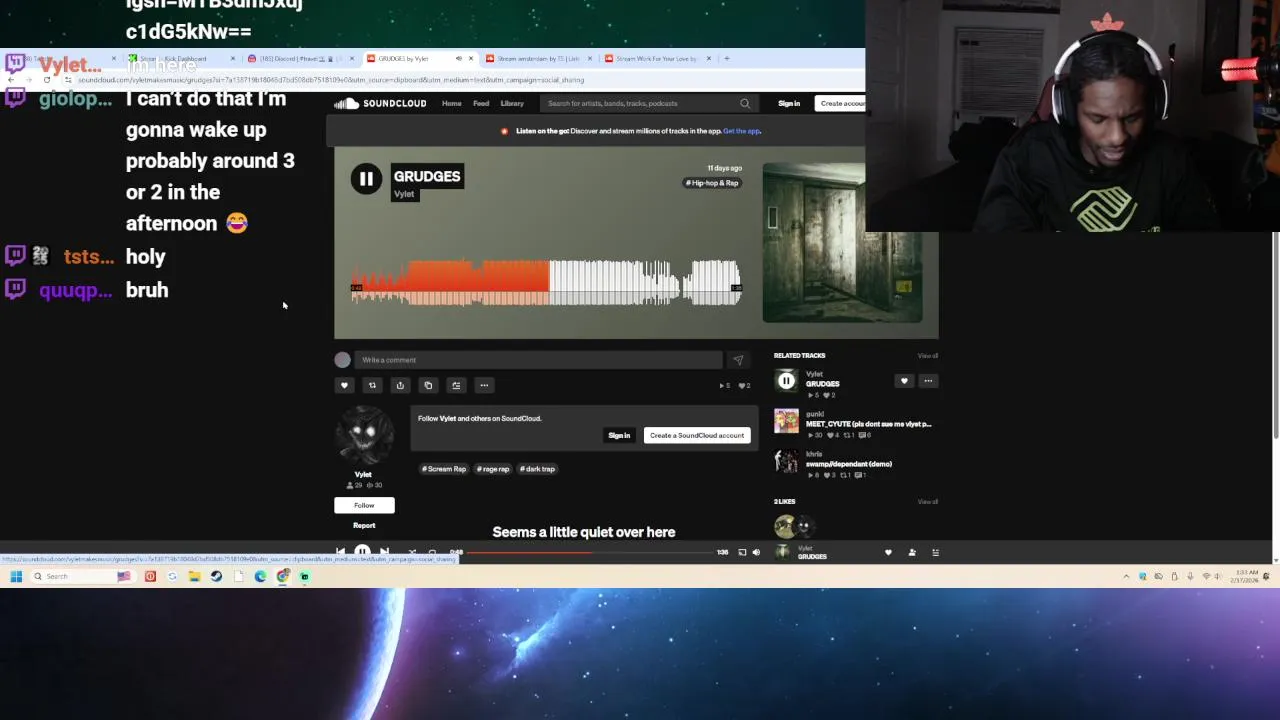Add track to Next Up queue icon
Image resolution: width=1280 pixels, height=720 pixels.
tap(456, 385)
